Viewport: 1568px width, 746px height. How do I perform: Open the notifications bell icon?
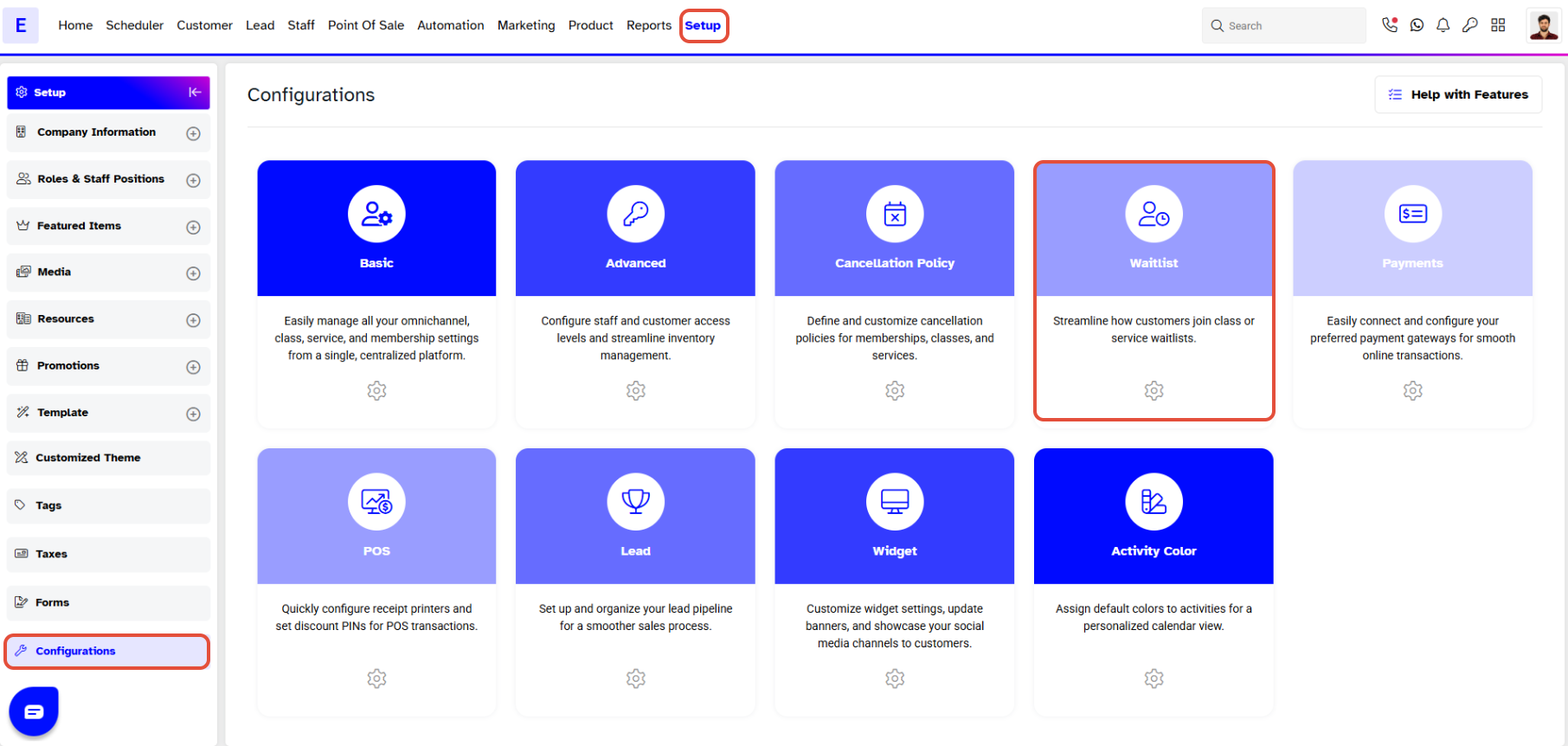click(x=1443, y=25)
